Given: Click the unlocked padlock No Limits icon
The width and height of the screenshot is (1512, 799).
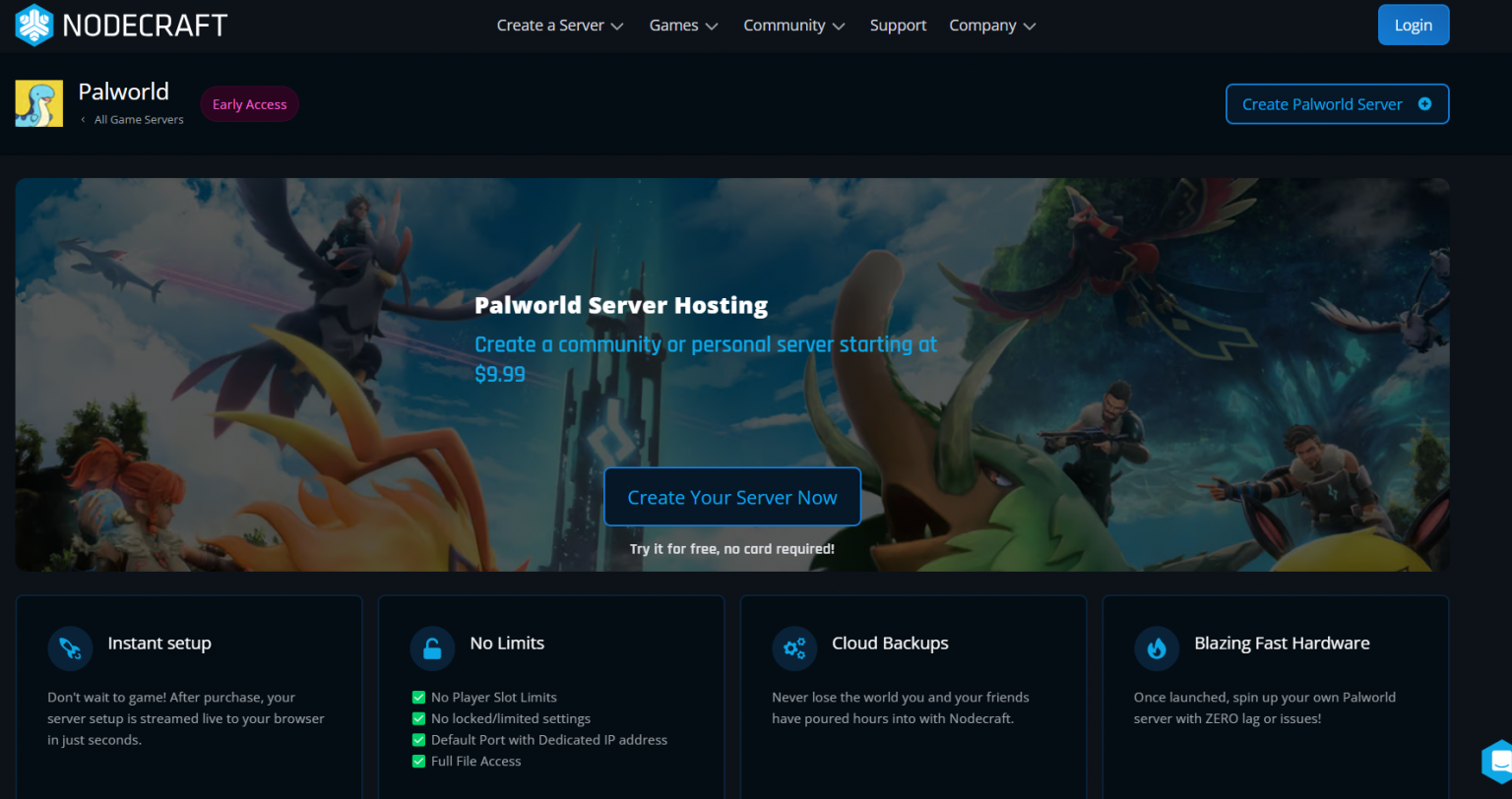Looking at the screenshot, I should 432,648.
